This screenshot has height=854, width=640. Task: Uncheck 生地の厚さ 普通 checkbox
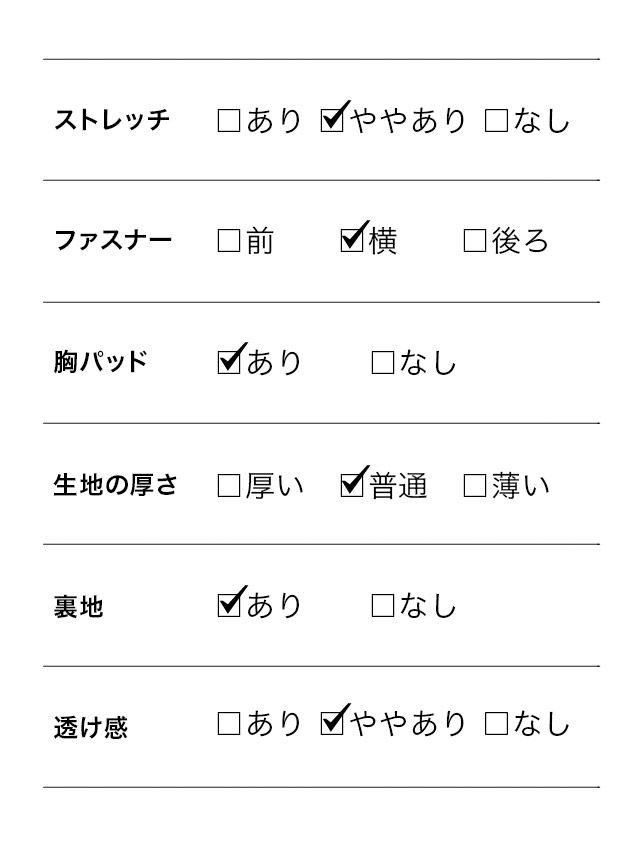[x=352, y=486]
